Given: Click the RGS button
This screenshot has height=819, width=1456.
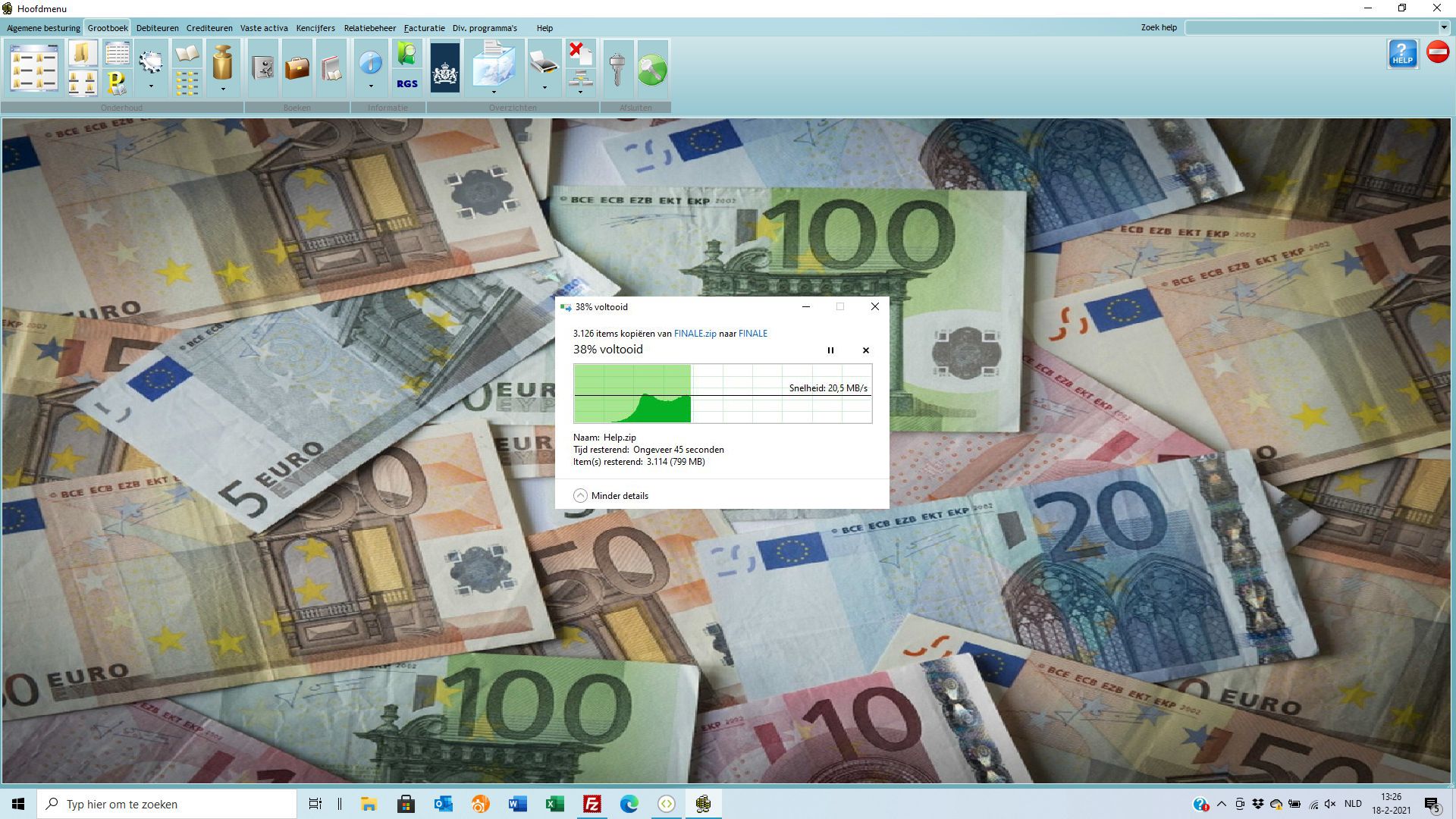Looking at the screenshot, I should pos(407,83).
